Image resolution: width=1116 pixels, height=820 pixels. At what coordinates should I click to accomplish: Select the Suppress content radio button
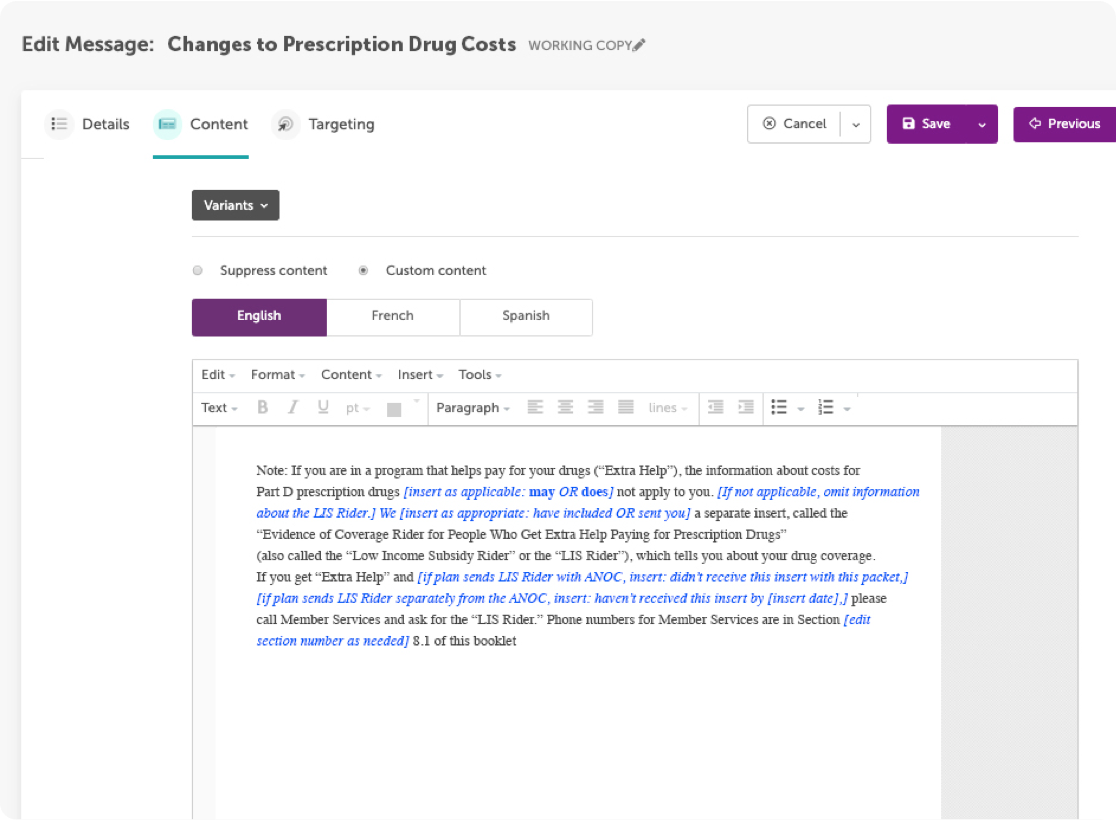click(198, 271)
